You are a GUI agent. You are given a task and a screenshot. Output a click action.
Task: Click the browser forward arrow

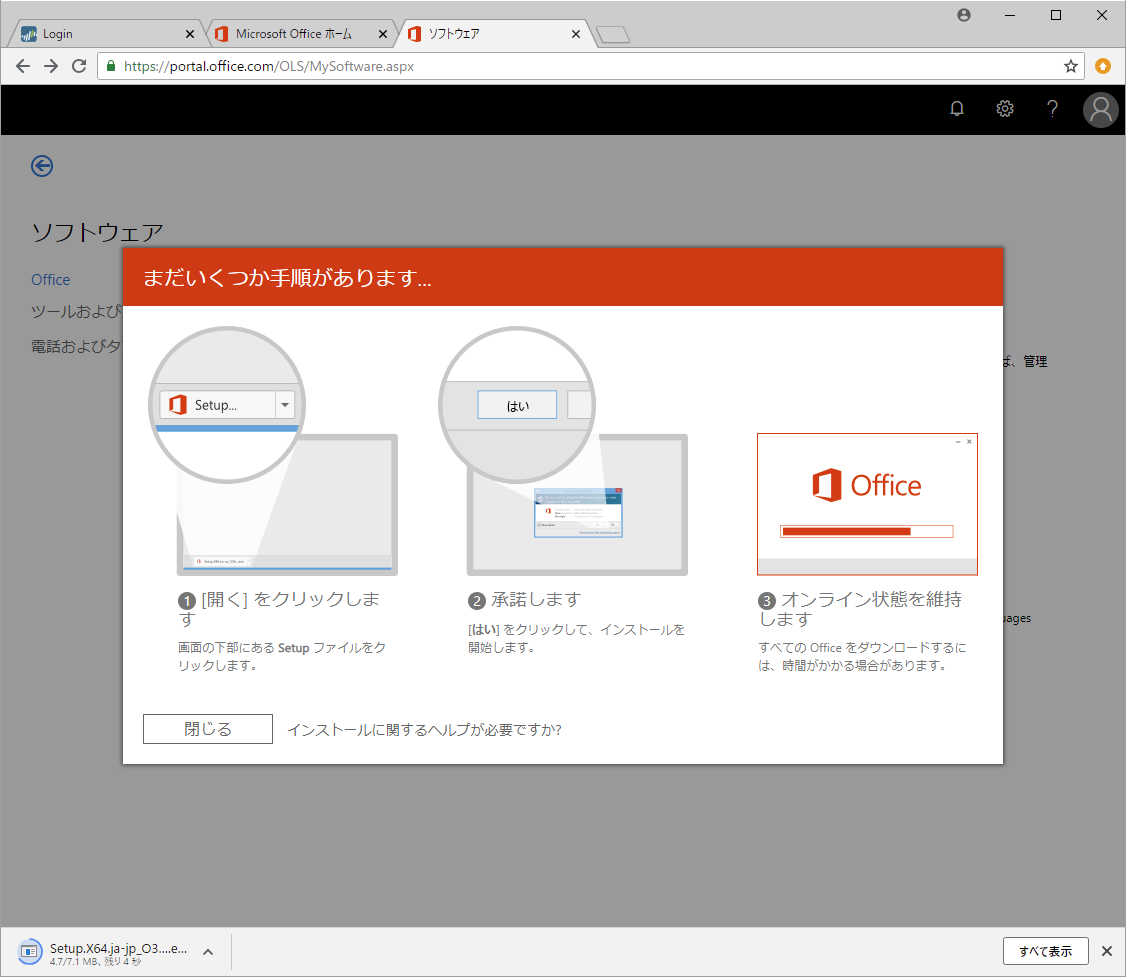click(51, 66)
